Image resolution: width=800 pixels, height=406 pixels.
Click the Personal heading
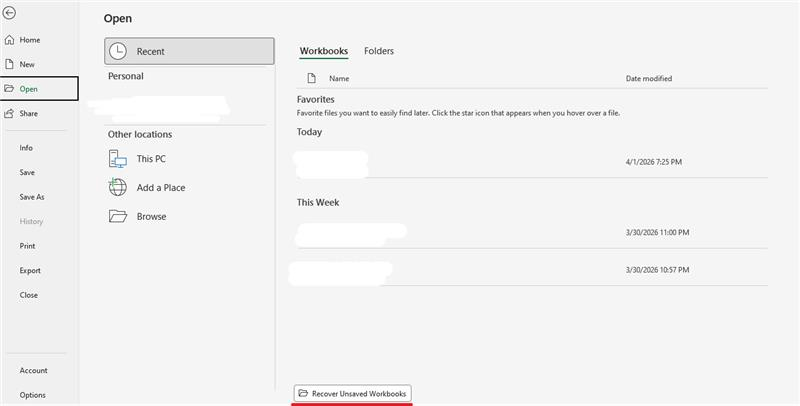pos(126,77)
